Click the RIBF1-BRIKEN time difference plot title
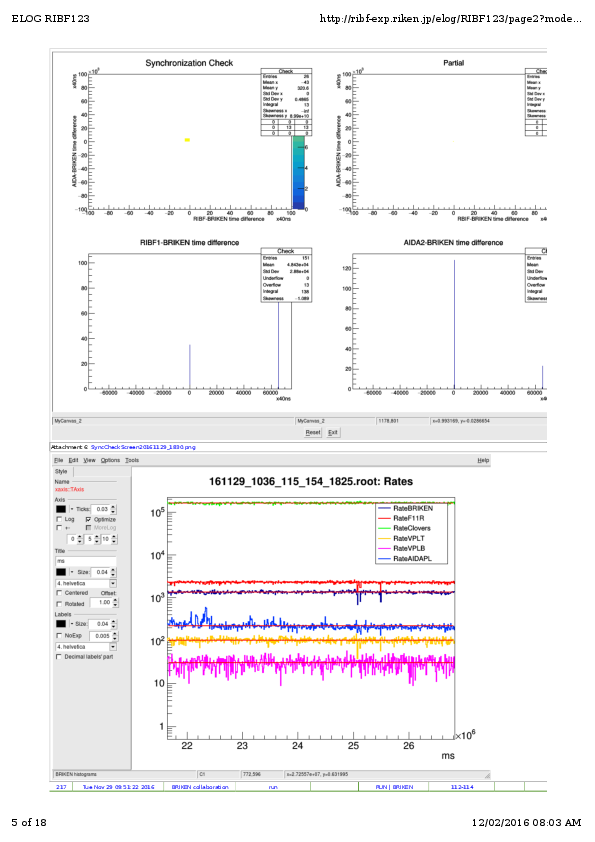Image resolution: width=595 pixels, height=842 pixels. click(x=190, y=243)
